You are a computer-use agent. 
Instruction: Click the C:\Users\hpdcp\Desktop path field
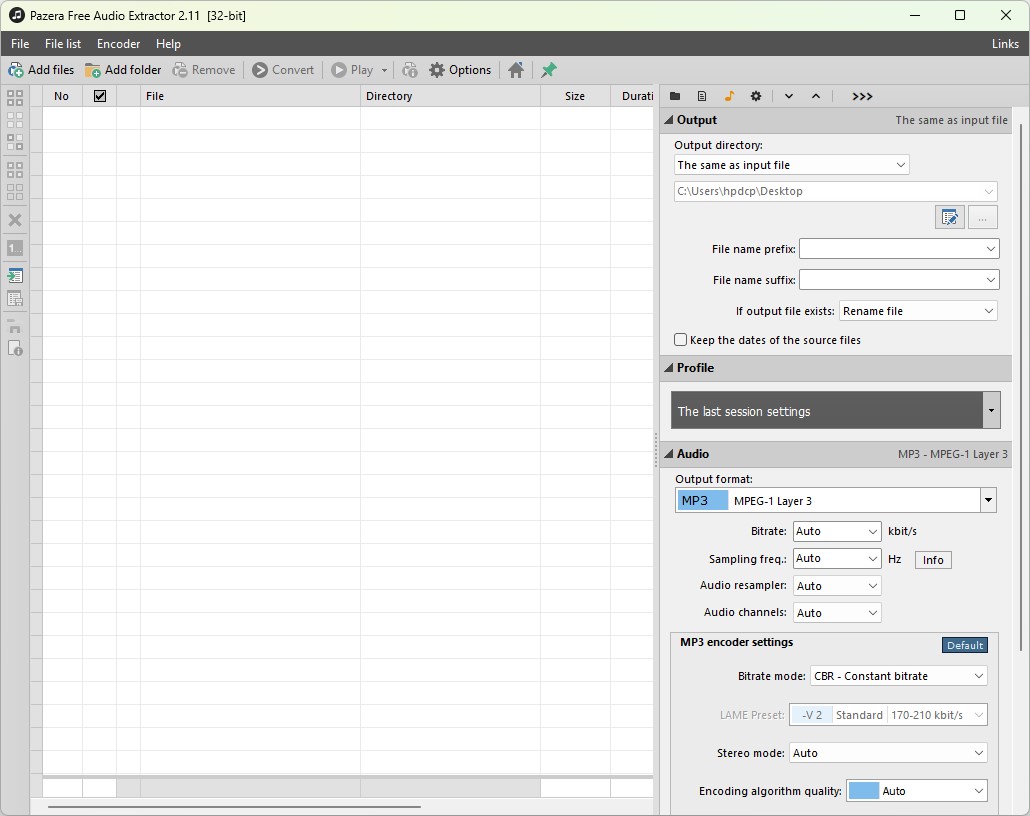[836, 191]
